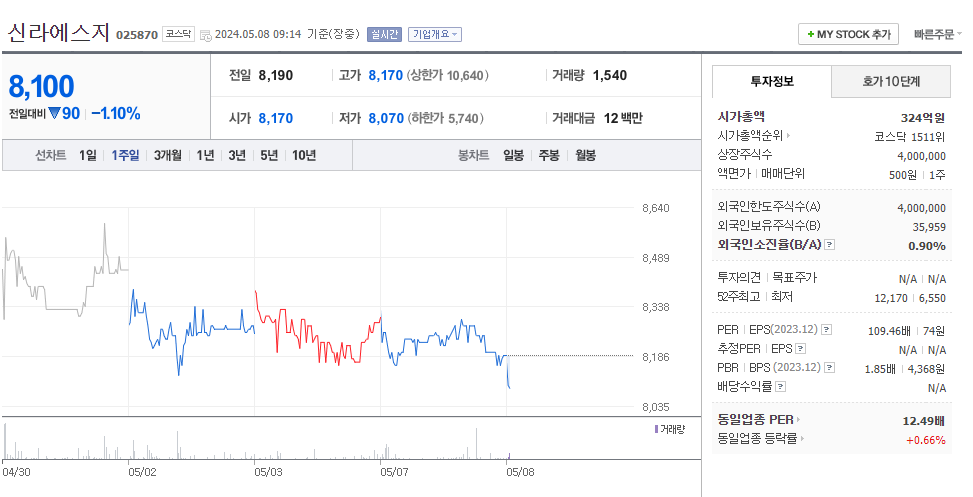Click the 8,640 price axis label

click(x=655, y=208)
